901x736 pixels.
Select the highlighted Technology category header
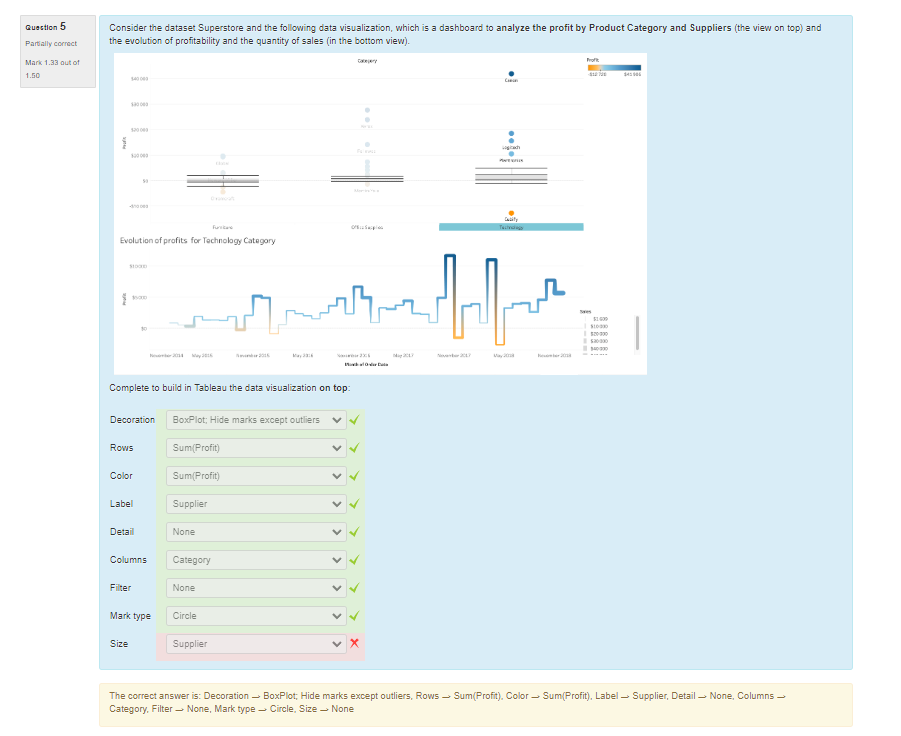point(511,227)
